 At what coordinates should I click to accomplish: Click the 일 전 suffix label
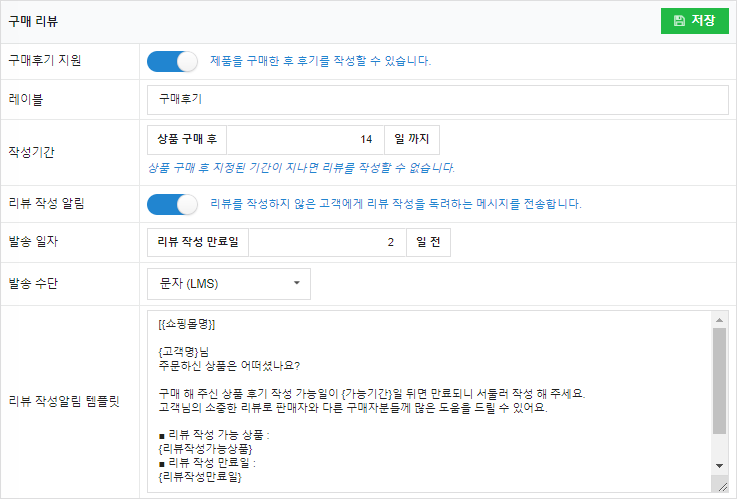pos(422,242)
